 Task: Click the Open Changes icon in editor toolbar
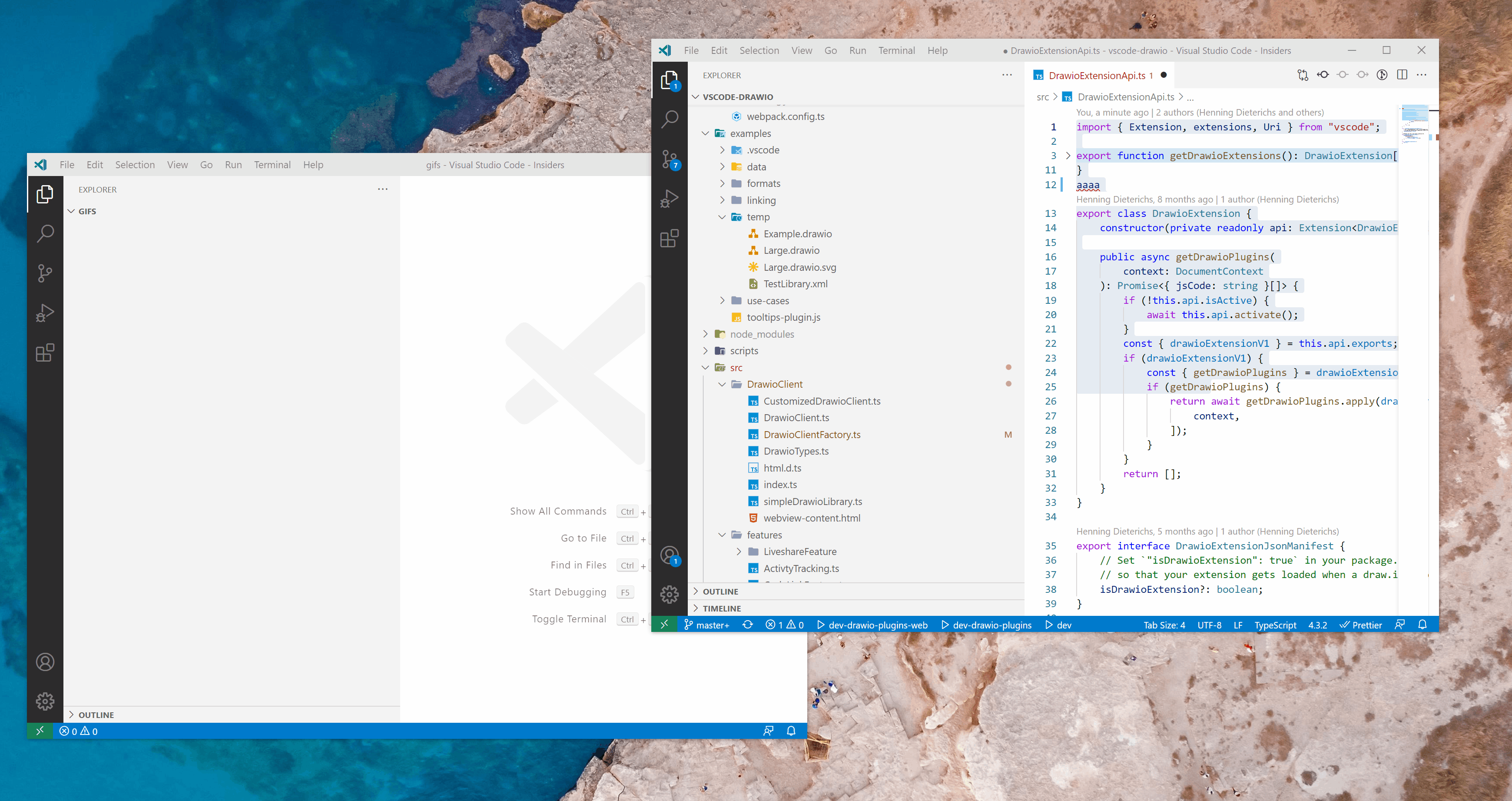point(1303,75)
